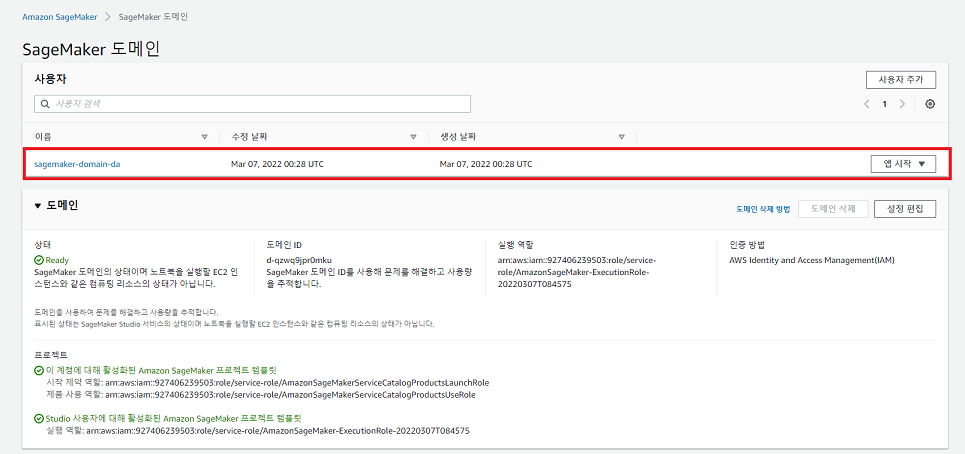Click the 인증 방법 label
The image size is (965, 454).
tap(746, 244)
